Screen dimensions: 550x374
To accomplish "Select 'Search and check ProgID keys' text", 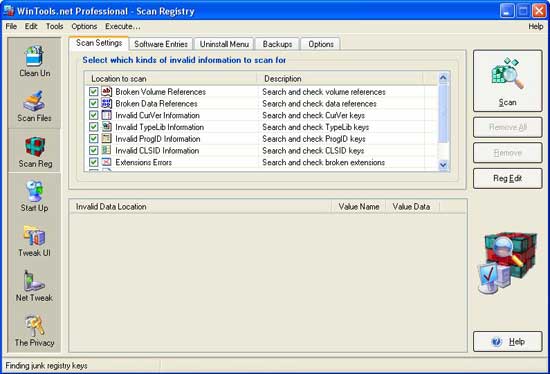I will point(314,139).
